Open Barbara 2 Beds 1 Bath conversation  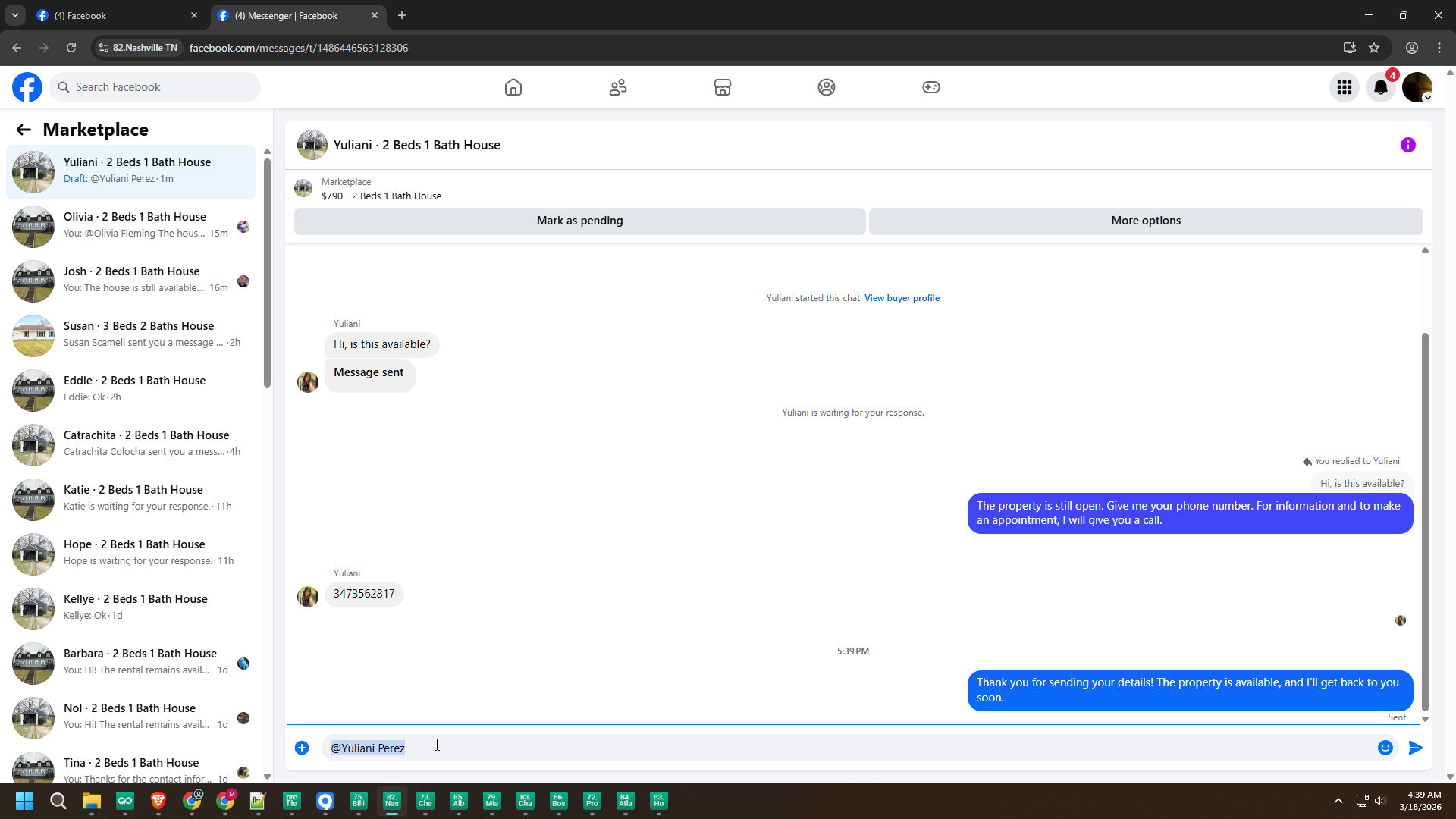pos(130,663)
